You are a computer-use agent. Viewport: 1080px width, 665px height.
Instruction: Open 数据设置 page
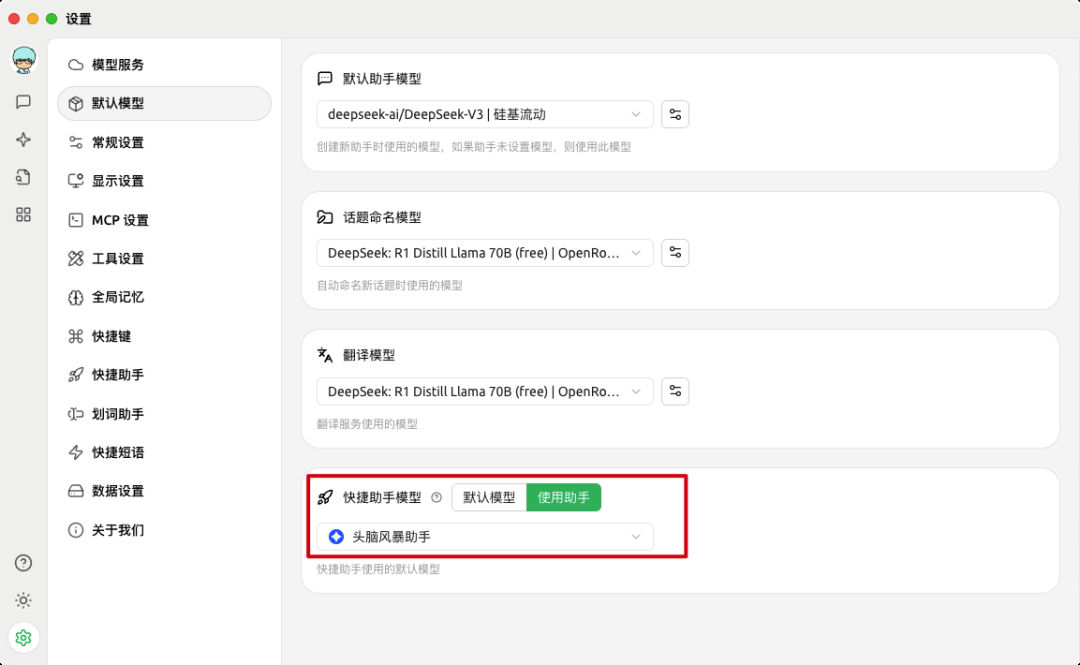(x=165, y=491)
